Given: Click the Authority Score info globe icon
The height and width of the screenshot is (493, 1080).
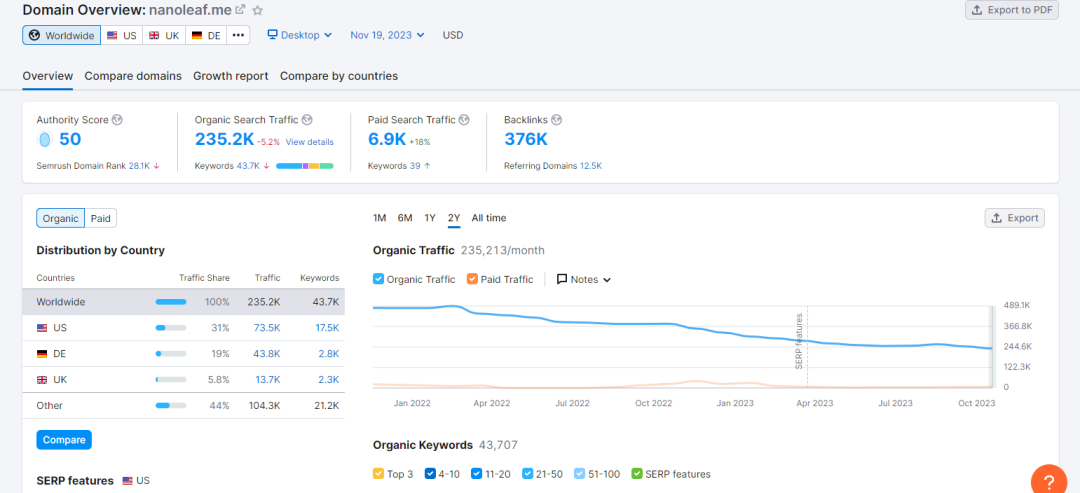Looking at the screenshot, I should tap(117, 120).
